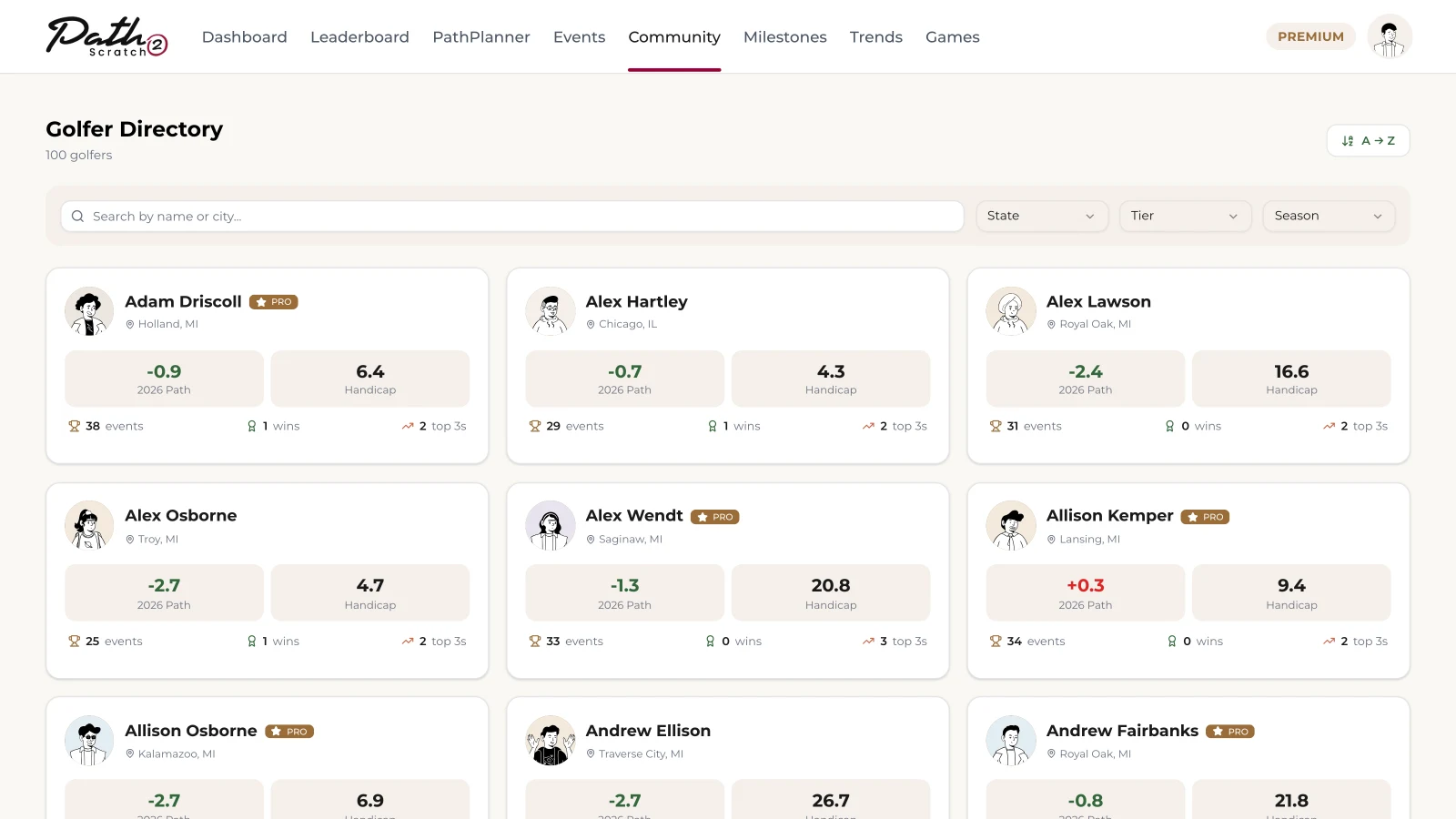The height and width of the screenshot is (819, 1456).
Task: Click the search by name or city field
Action: [x=512, y=217]
